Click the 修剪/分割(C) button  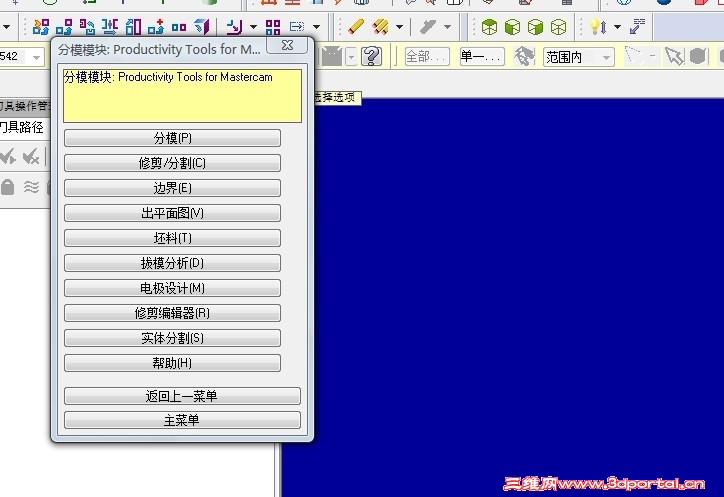click(x=172, y=163)
